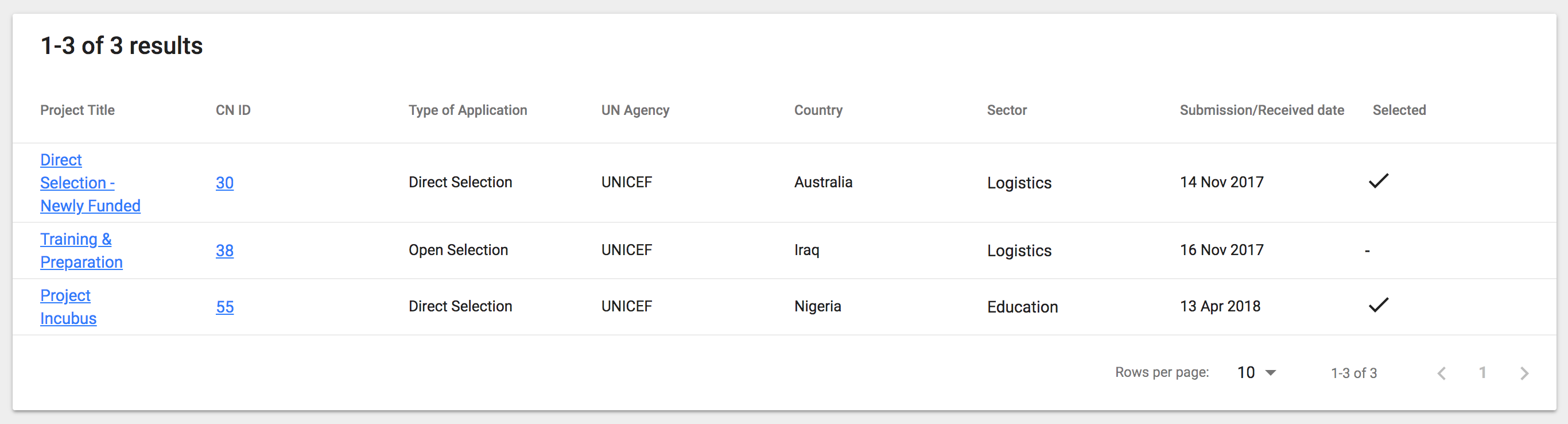
Task: Open Direct Selection - Newly Funded project link
Action: 90,183
